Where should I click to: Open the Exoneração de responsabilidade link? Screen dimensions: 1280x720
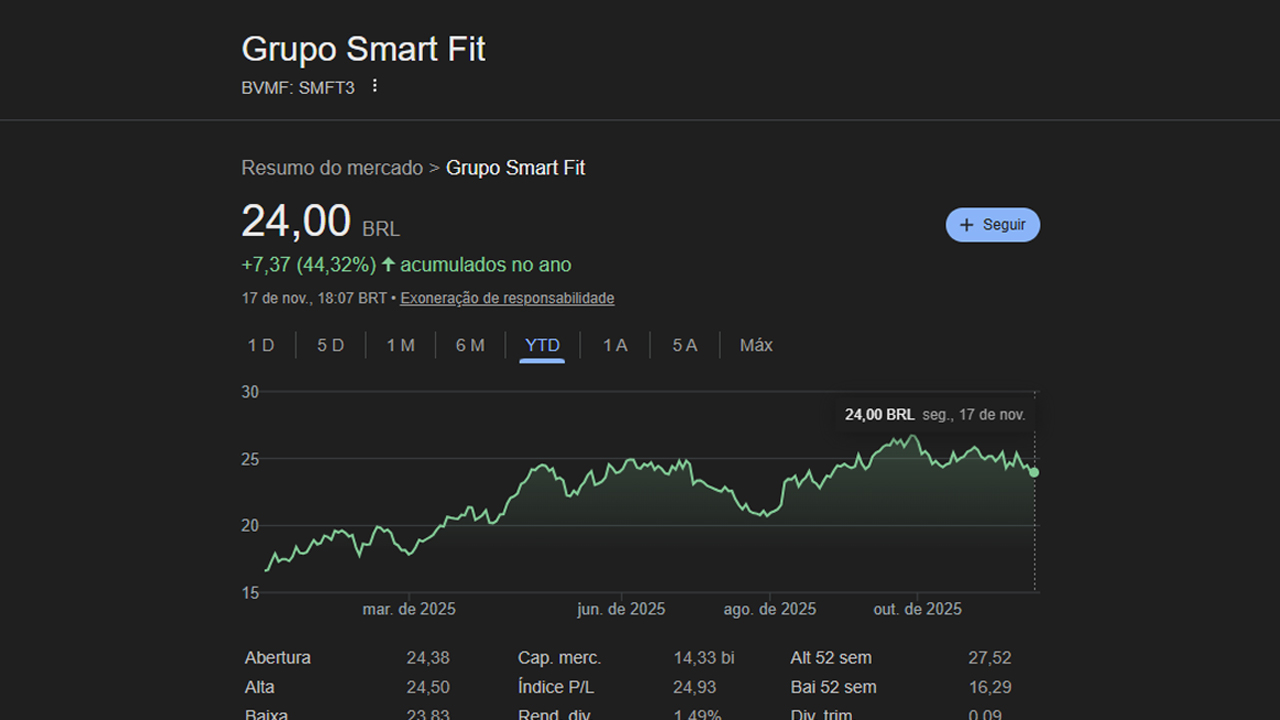507,298
